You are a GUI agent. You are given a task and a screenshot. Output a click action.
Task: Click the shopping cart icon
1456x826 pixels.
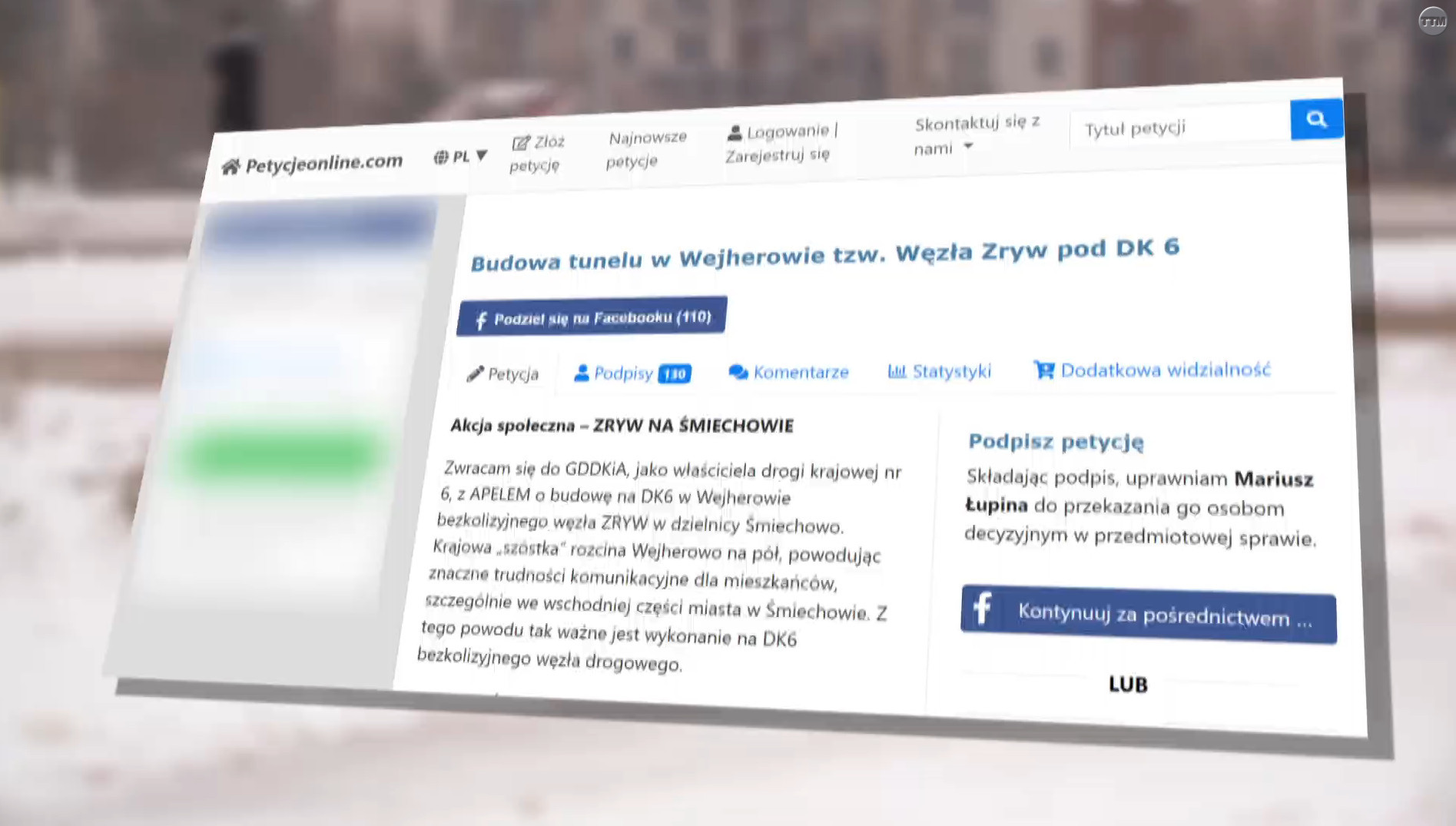tap(1043, 370)
